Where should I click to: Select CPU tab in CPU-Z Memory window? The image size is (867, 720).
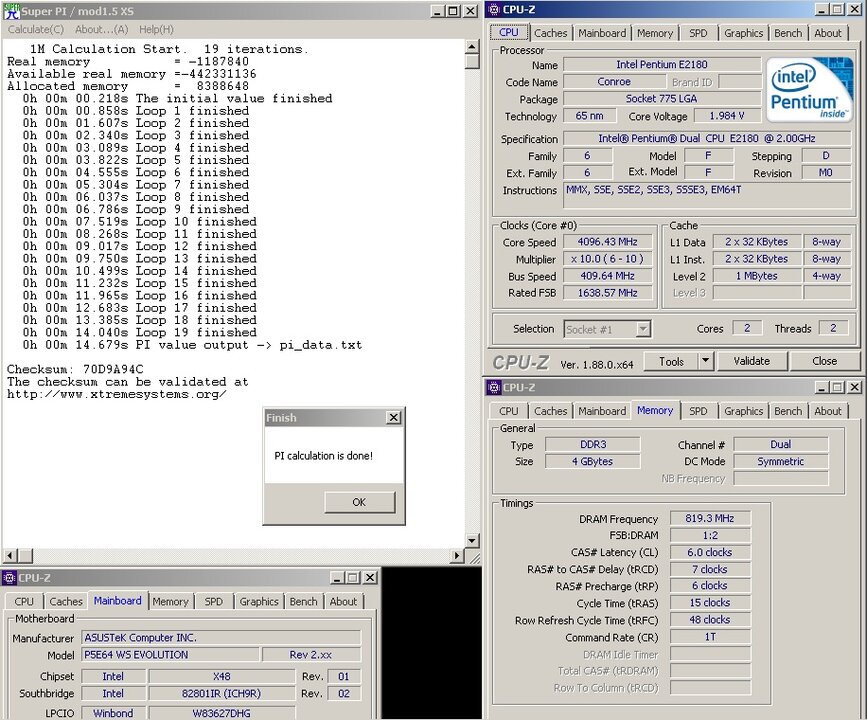point(509,411)
